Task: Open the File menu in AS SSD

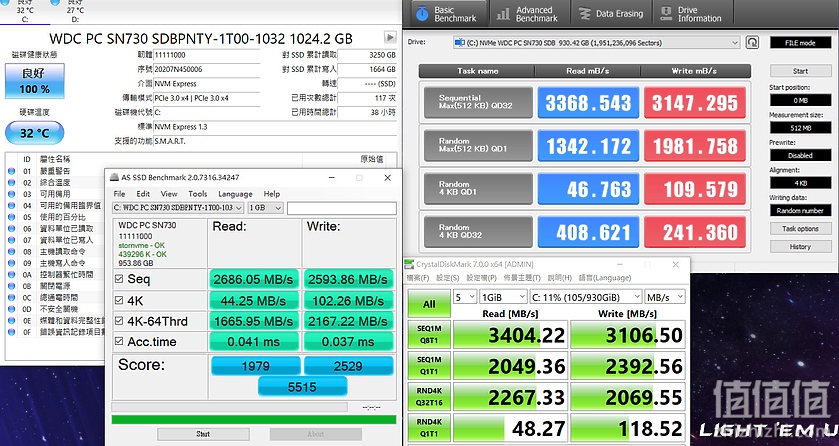Action: point(119,194)
